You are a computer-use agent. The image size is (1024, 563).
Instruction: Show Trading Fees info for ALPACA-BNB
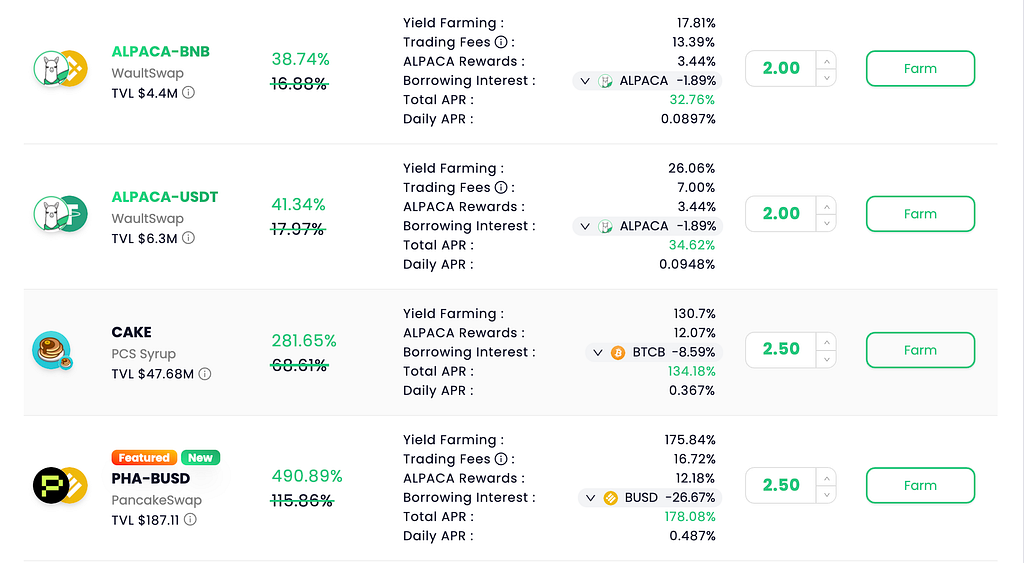click(x=501, y=42)
